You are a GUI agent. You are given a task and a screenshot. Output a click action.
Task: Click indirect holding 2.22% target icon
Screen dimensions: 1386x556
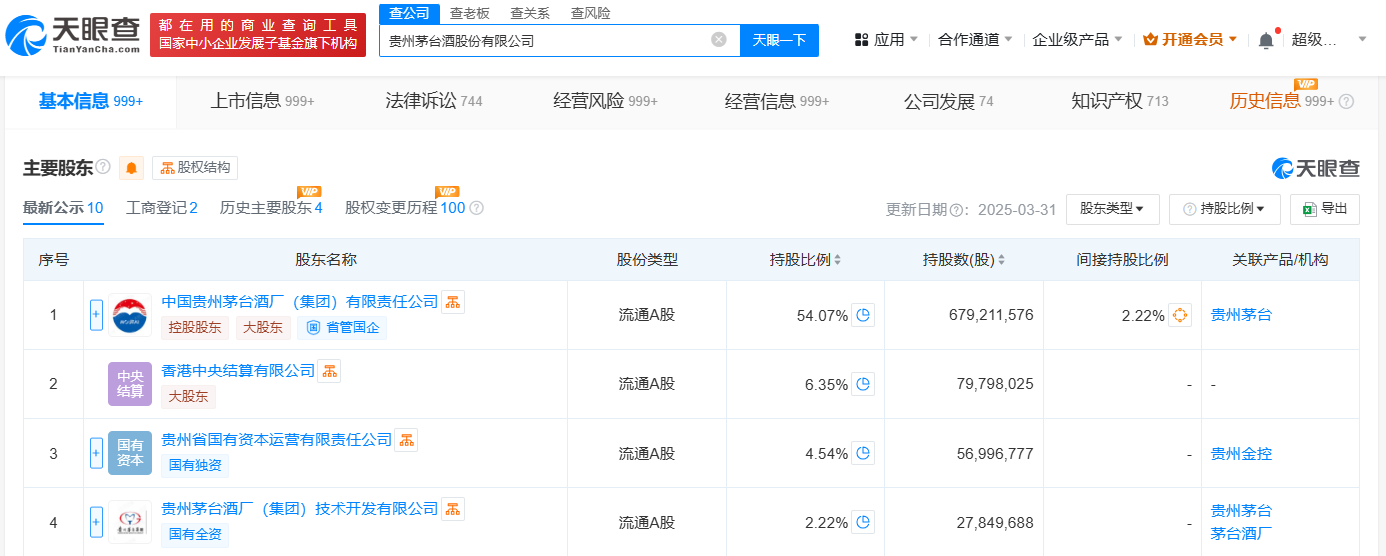point(1180,315)
